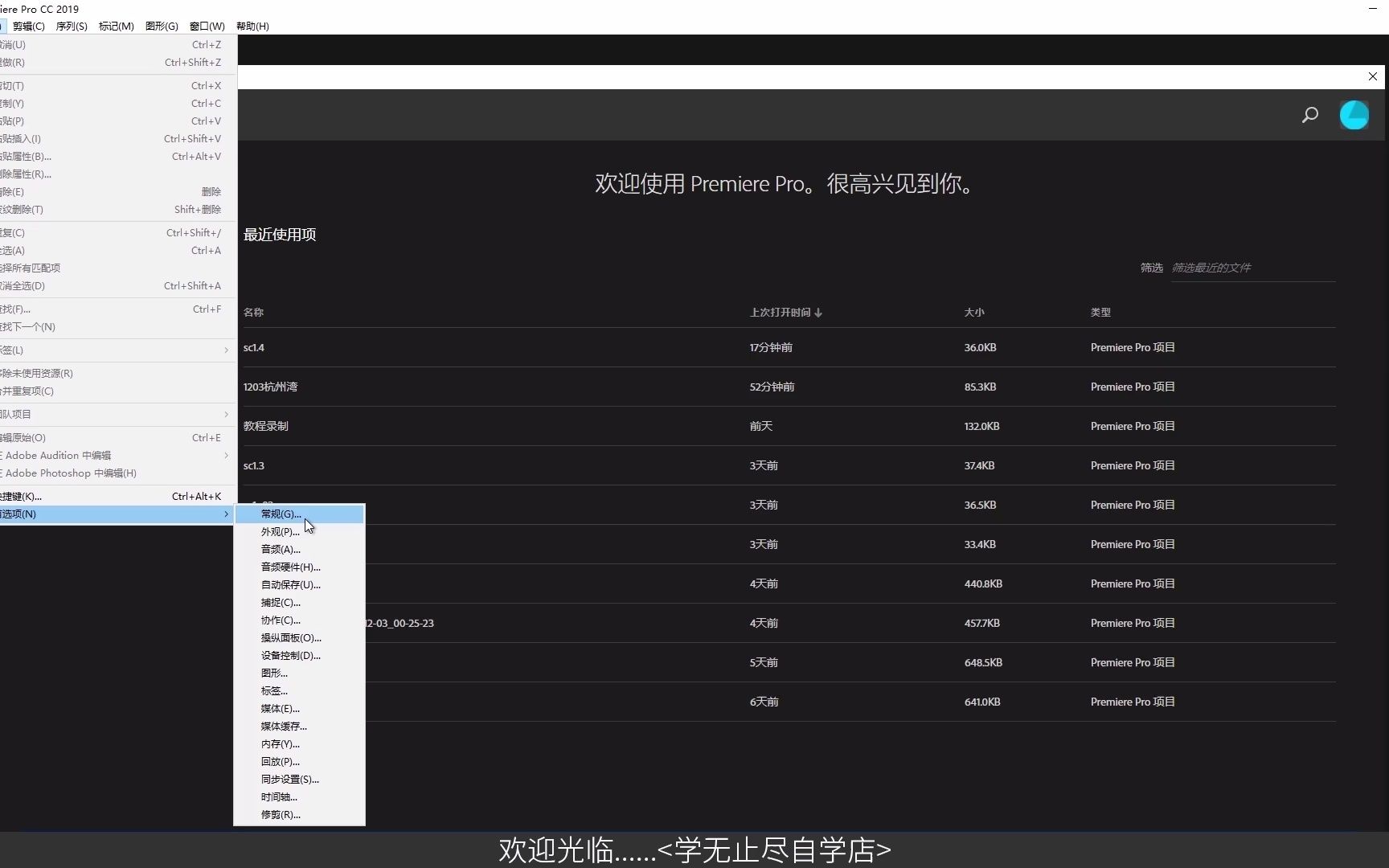The image size is (1389, 868).
Task: Click the search magnifier icon
Action: tap(1310, 115)
